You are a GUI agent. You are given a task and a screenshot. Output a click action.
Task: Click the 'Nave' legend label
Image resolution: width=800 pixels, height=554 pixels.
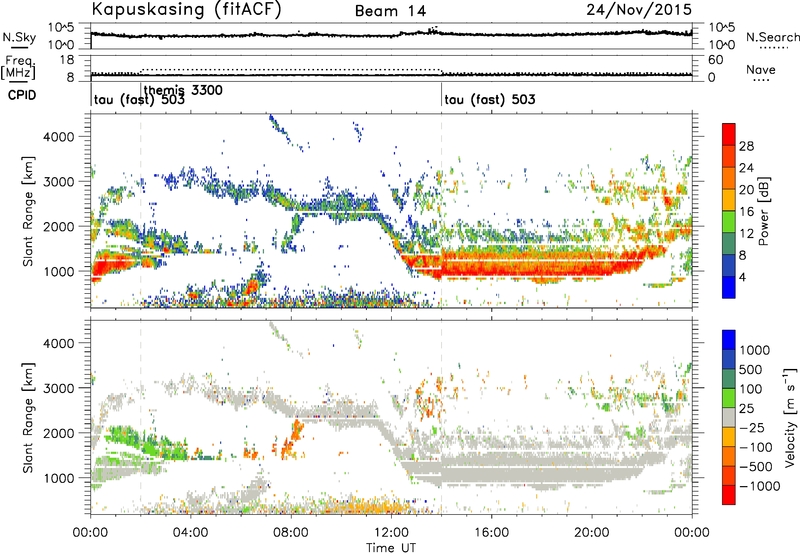tap(761, 69)
